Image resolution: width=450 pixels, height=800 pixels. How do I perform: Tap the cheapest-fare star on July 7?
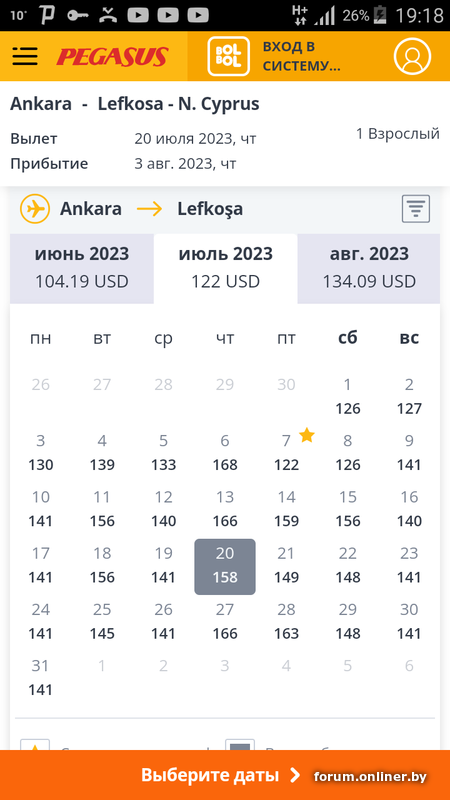307,435
